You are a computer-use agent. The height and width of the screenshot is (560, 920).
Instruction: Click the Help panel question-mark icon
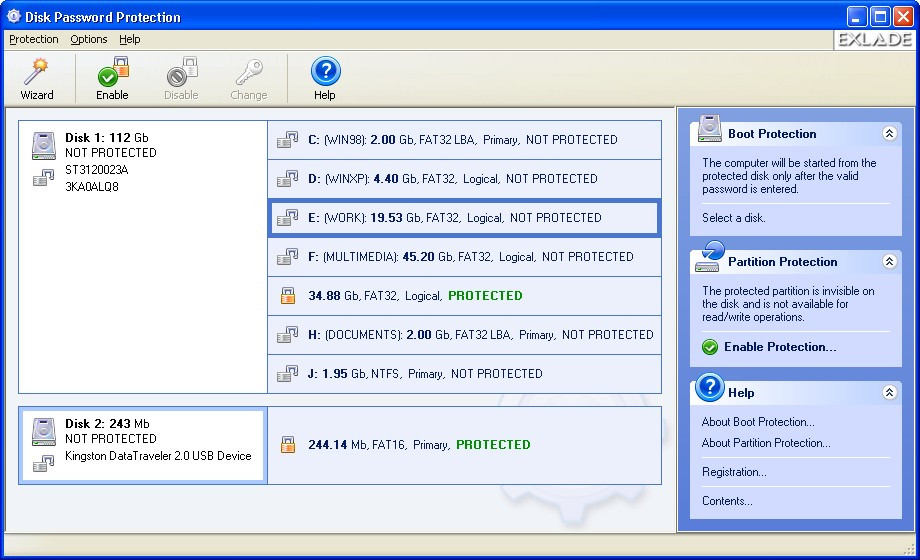point(710,387)
